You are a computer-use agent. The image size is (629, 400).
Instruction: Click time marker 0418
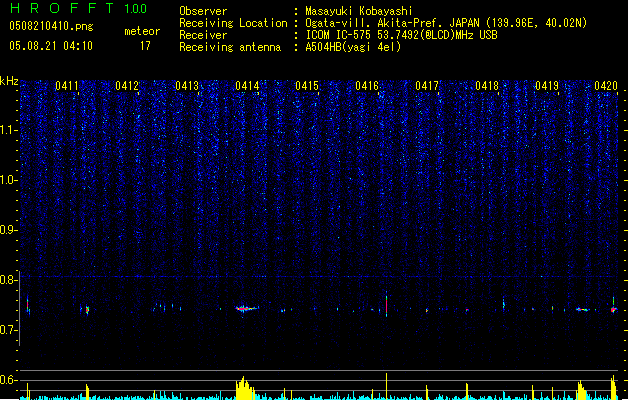click(487, 86)
